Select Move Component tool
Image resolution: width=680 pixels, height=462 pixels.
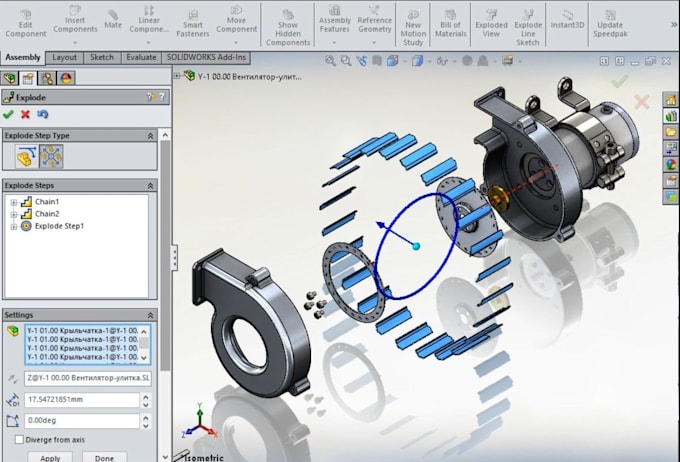coord(236,20)
